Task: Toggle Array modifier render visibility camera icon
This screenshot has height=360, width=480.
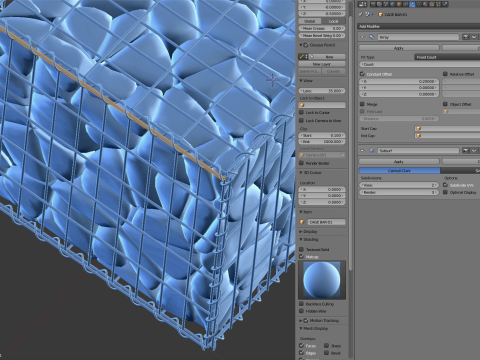Action: [x=466, y=37]
